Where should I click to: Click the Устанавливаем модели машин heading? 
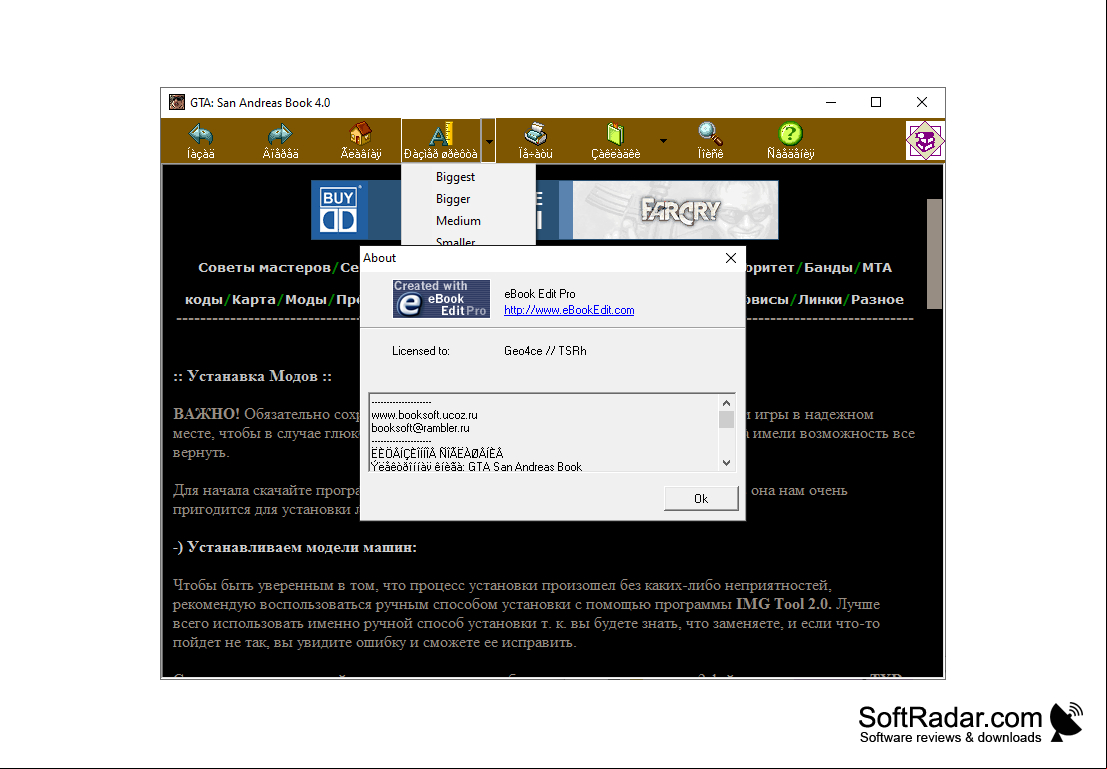294,547
